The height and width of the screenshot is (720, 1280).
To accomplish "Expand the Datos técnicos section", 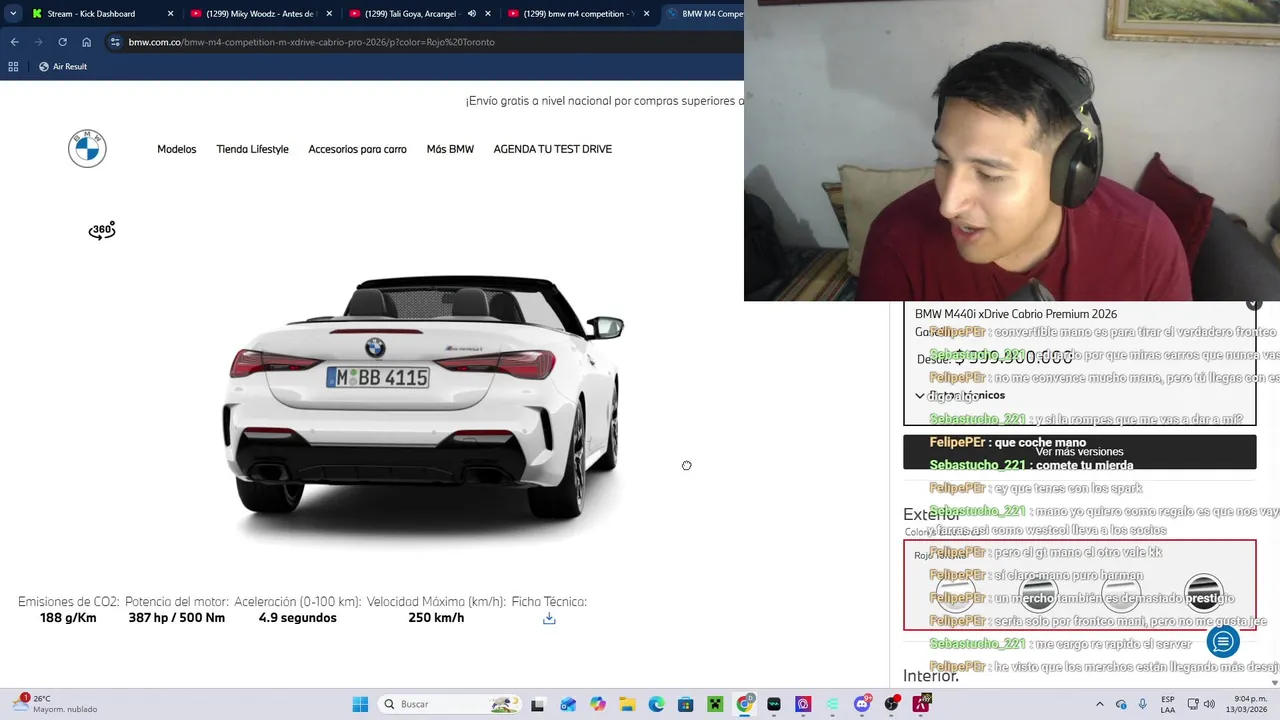I will 960,395.
